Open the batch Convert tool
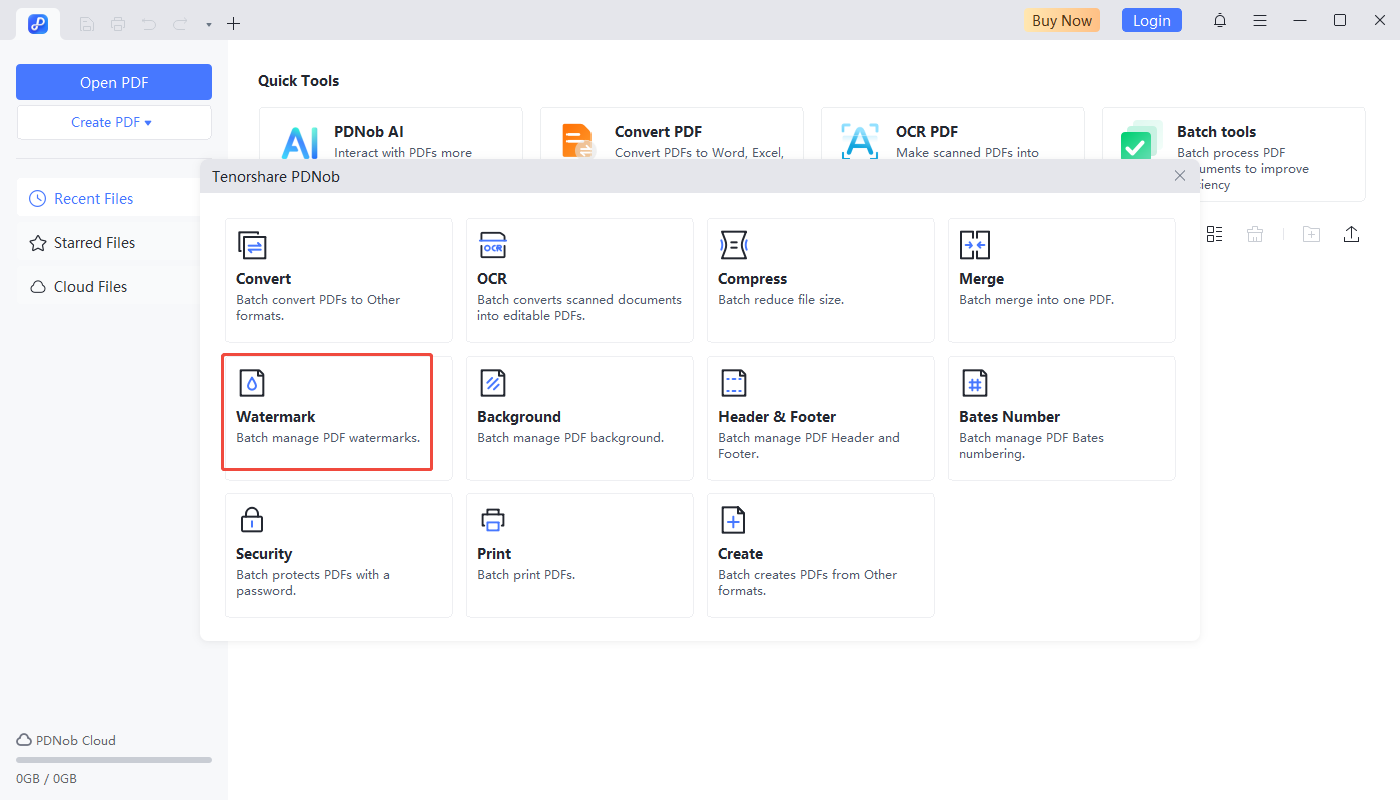The image size is (1400, 800). pyautogui.click(x=338, y=280)
